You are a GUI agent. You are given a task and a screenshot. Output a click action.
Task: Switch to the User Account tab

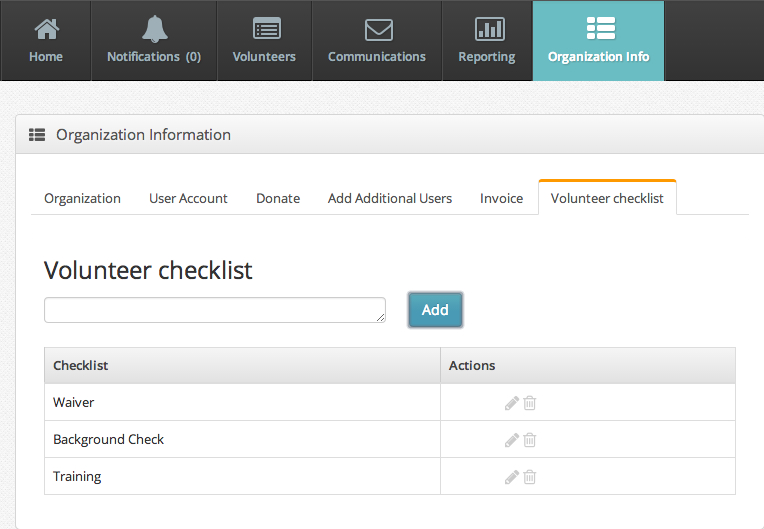pos(188,198)
